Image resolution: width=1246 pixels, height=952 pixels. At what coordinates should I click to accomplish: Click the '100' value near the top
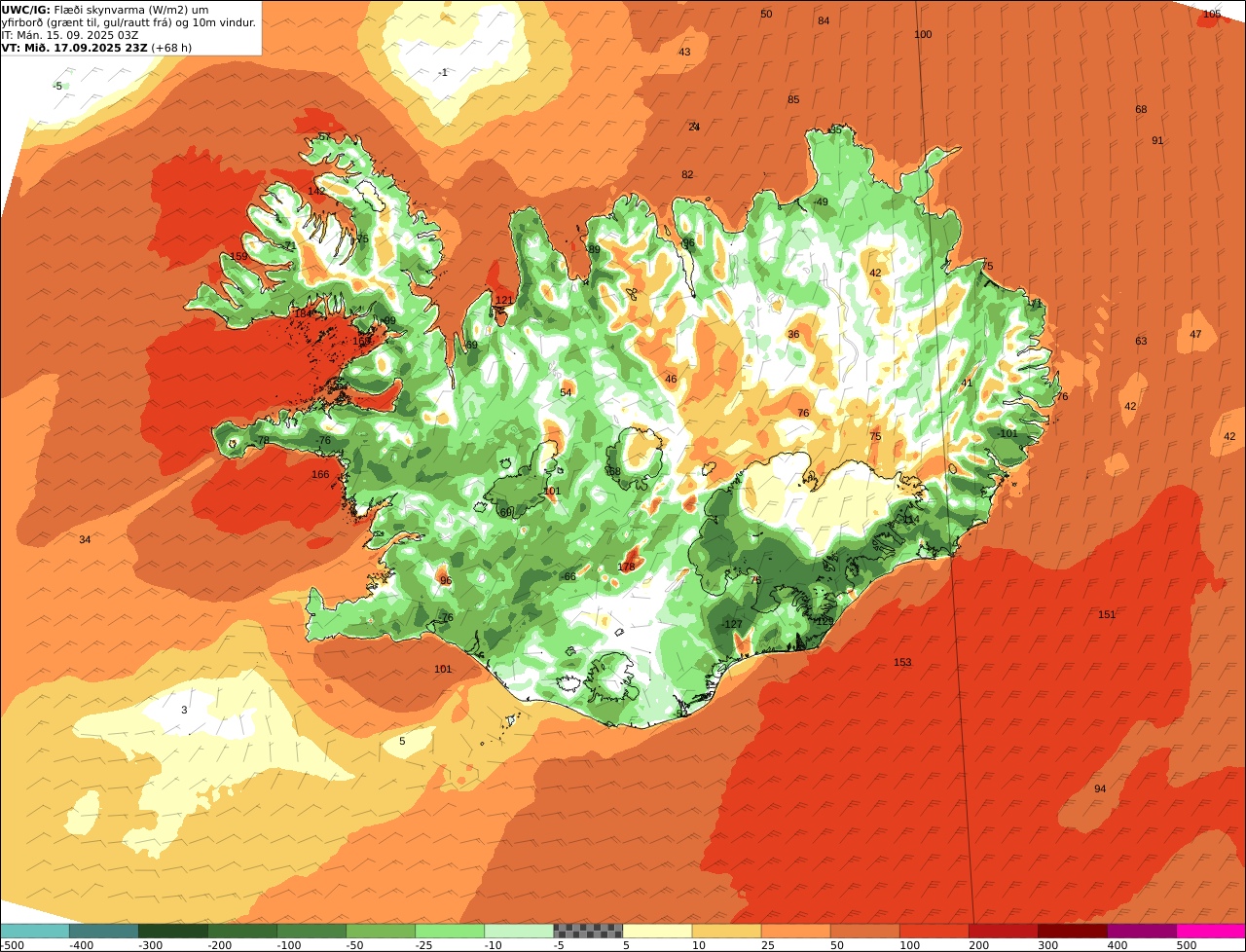click(923, 34)
